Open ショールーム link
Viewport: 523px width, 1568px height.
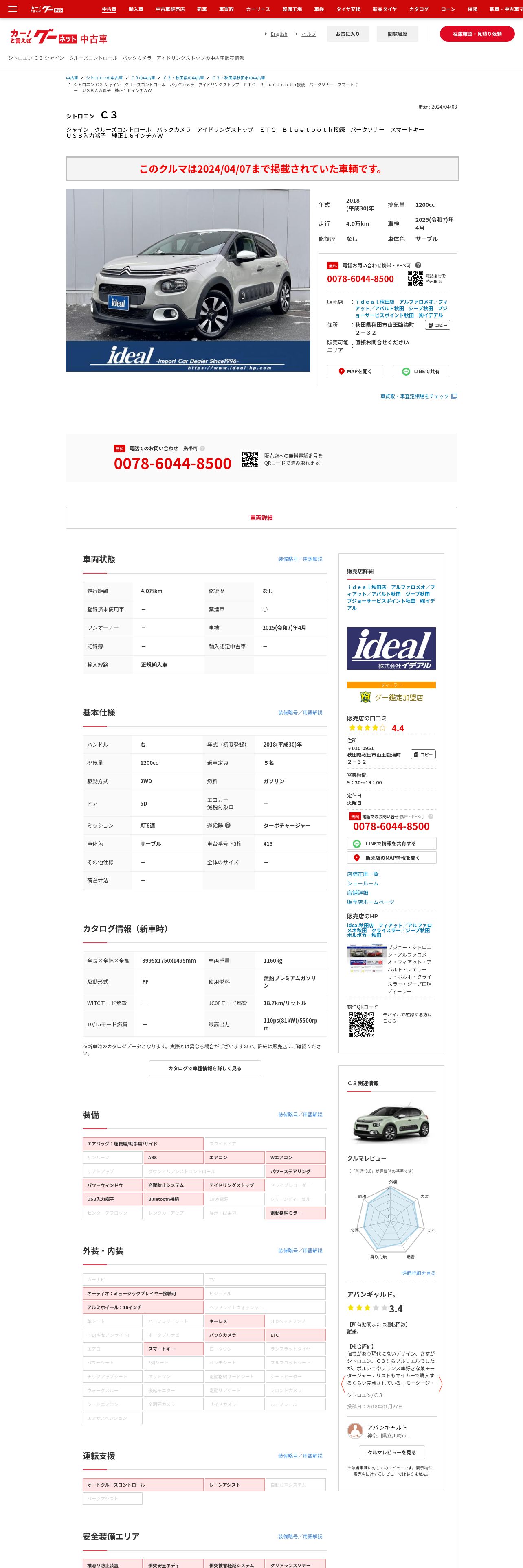[363, 883]
